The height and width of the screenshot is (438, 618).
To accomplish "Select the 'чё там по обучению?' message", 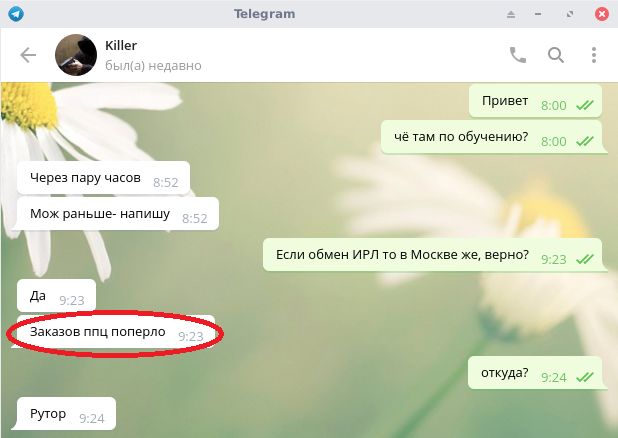I will coord(491,137).
